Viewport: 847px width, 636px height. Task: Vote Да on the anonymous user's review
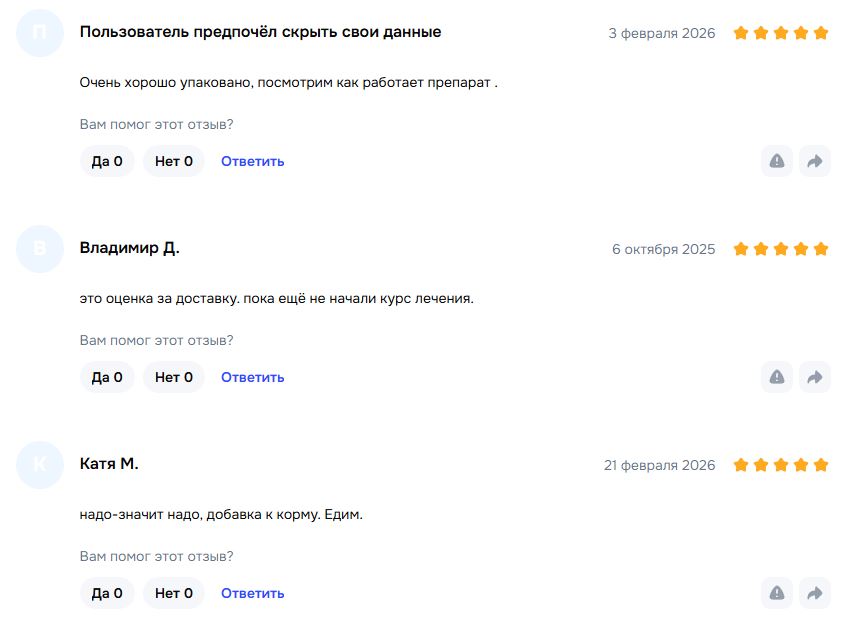pos(107,161)
